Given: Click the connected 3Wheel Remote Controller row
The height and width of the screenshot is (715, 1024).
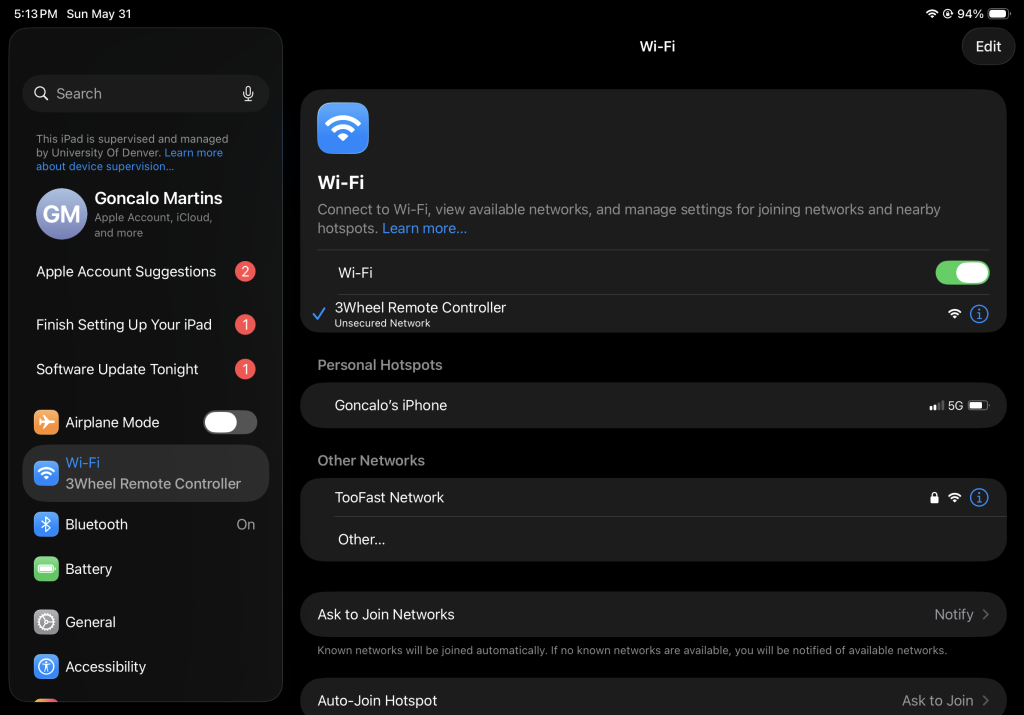Looking at the screenshot, I should tap(653, 314).
